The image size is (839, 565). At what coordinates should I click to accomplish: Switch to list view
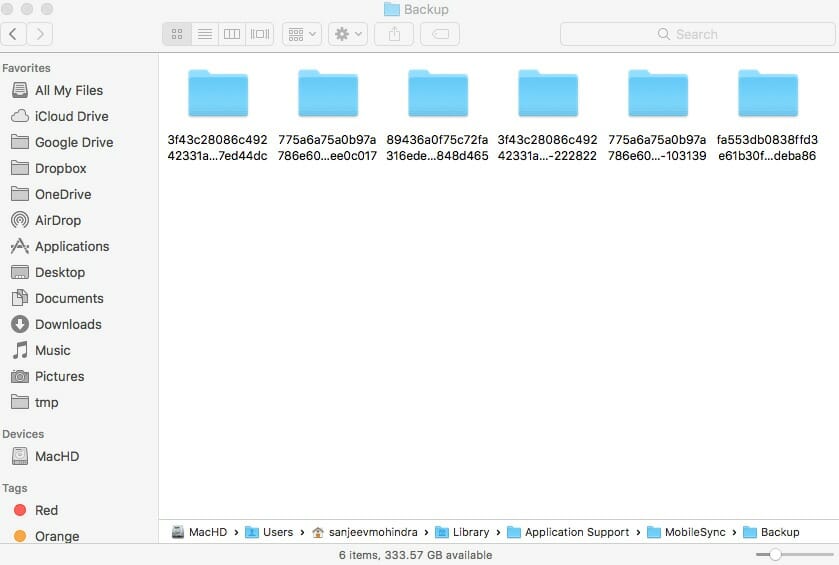tap(205, 34)
